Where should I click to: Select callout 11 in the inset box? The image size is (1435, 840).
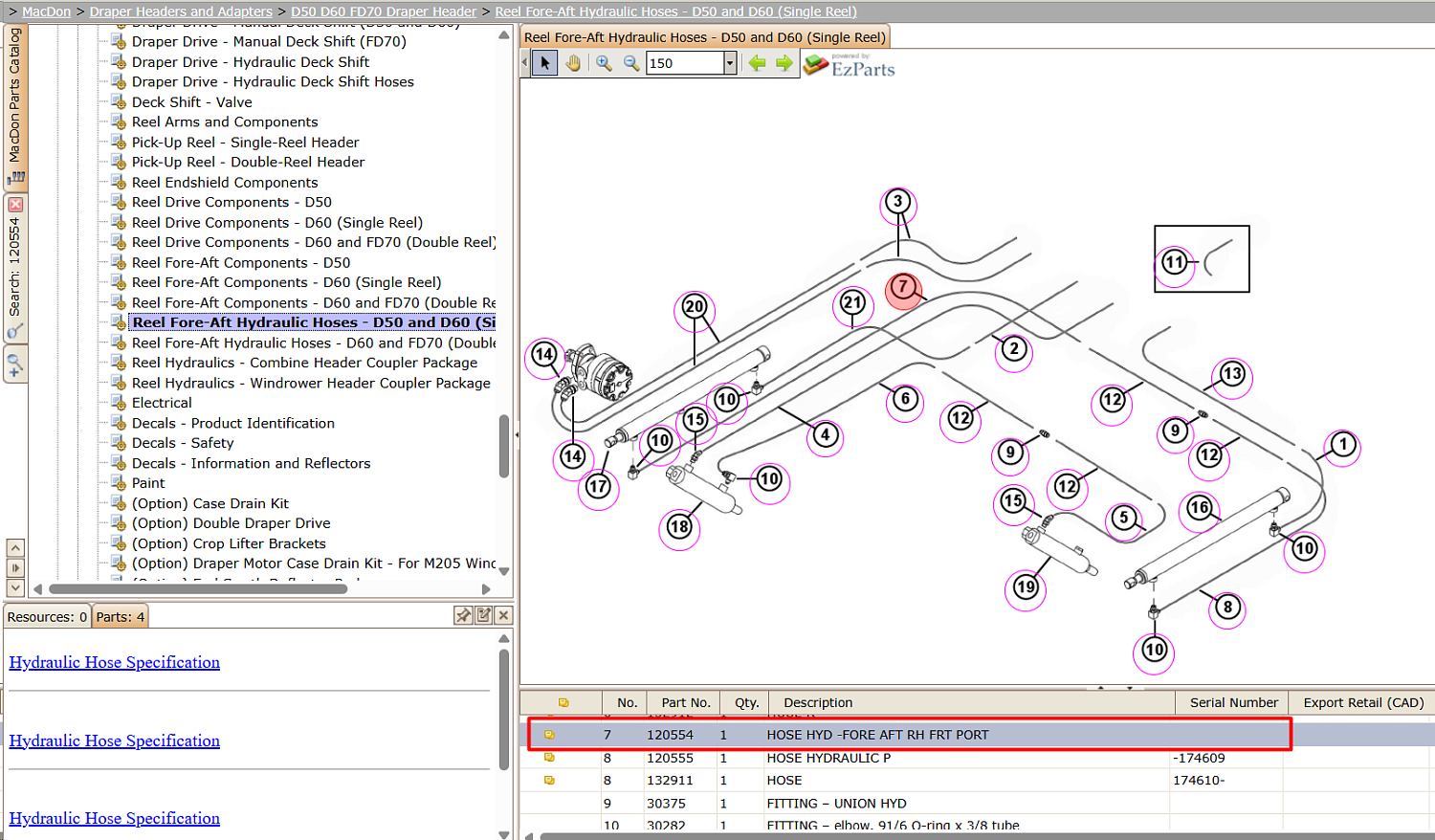pos(1175,262)
